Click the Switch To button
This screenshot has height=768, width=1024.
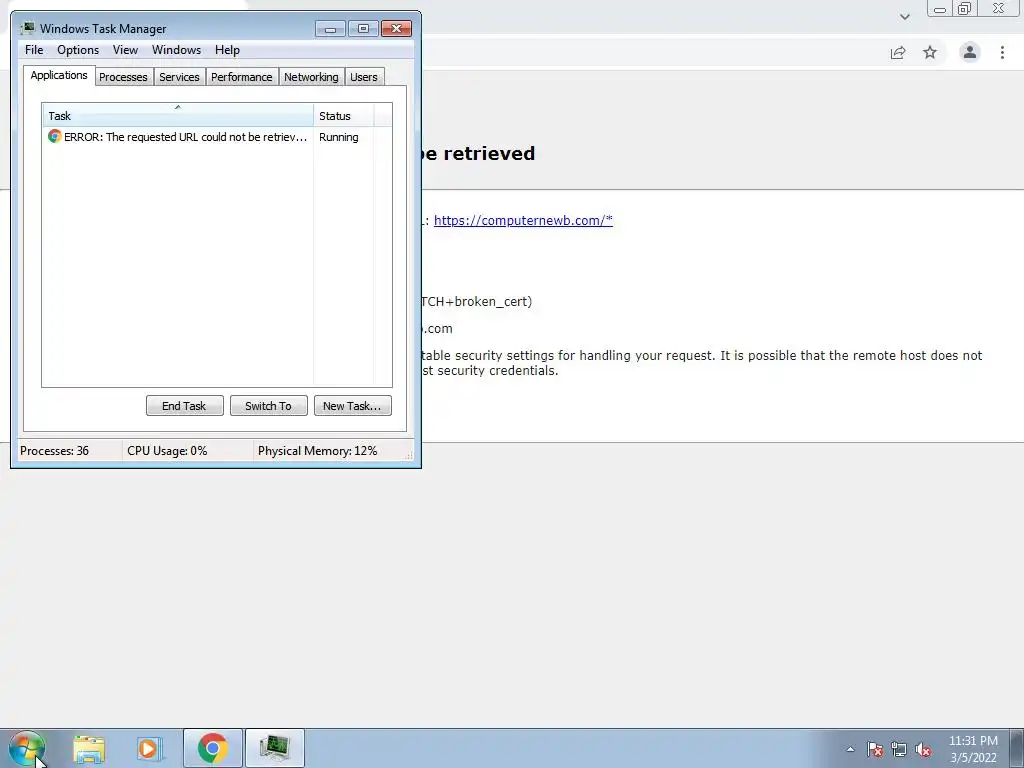[268, 406]
